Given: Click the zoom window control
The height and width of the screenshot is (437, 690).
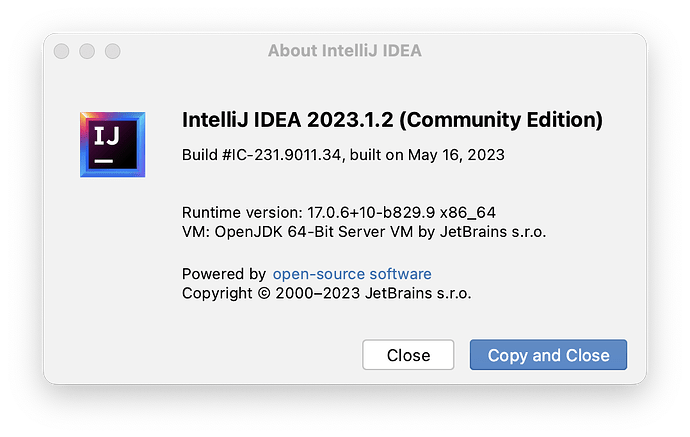Looking at the screenshot, I should [113, 51].
